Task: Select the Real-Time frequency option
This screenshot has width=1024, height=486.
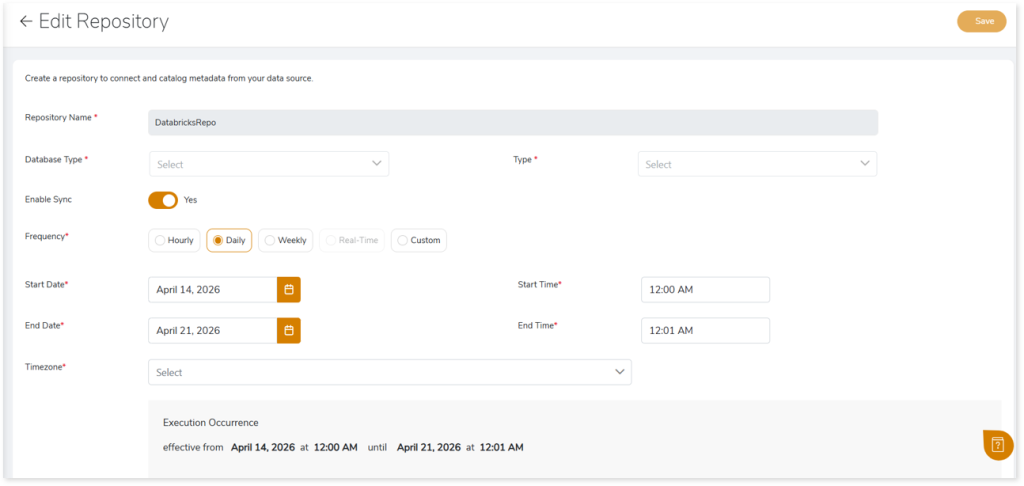Action: (x=351, y=240)
